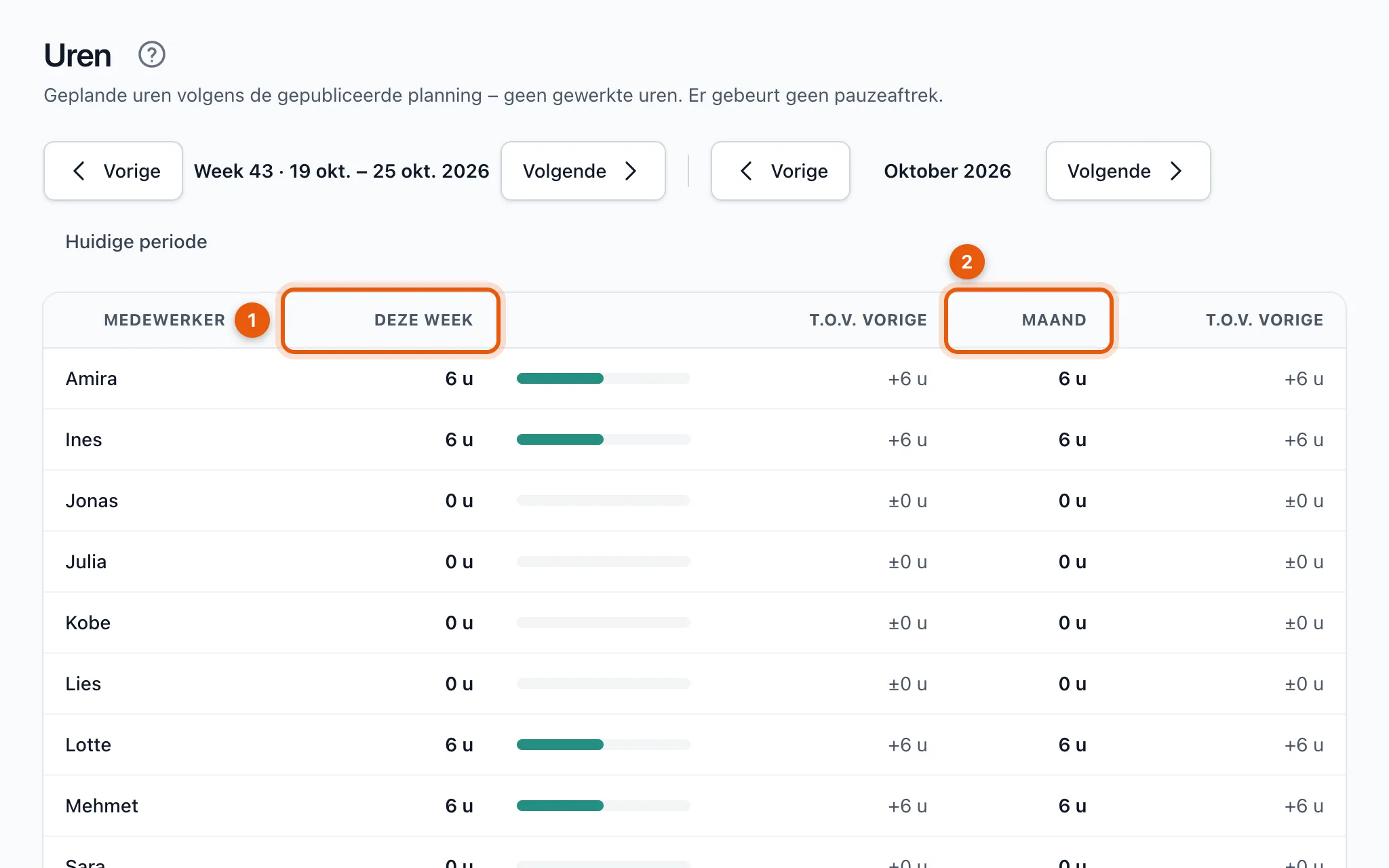
Task: Click Lies's ±0 u weekly difference value
Action: (x=907, y=684)
